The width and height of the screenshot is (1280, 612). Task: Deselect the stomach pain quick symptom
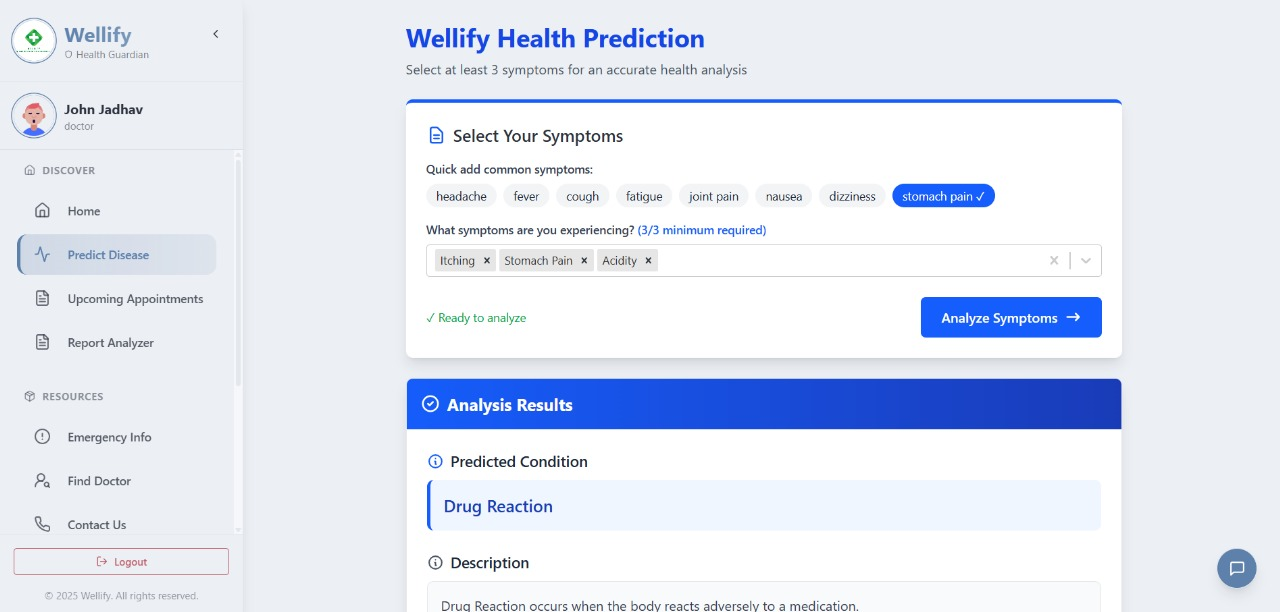coord(943,196)
